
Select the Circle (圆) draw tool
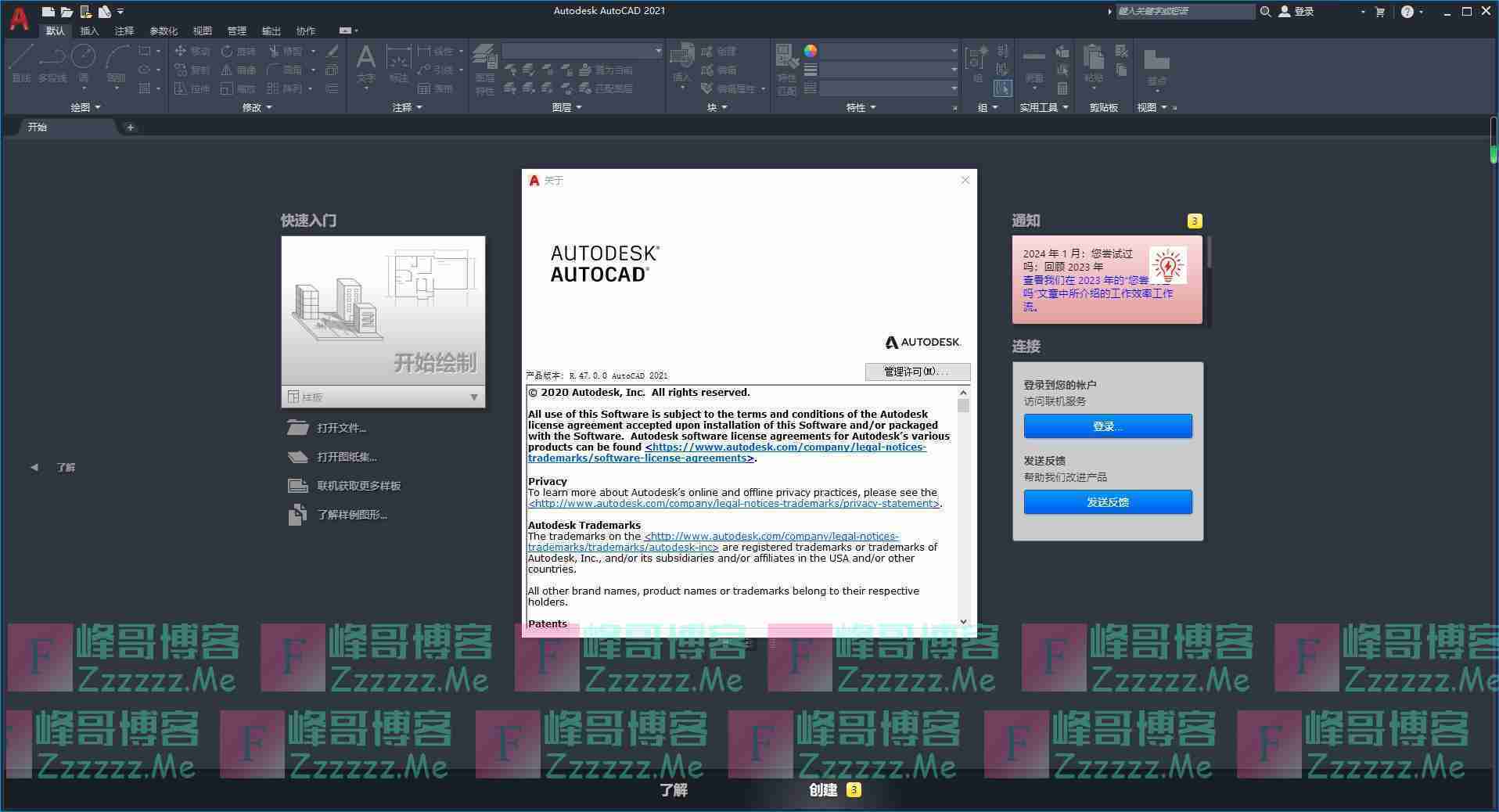[84, 63]
